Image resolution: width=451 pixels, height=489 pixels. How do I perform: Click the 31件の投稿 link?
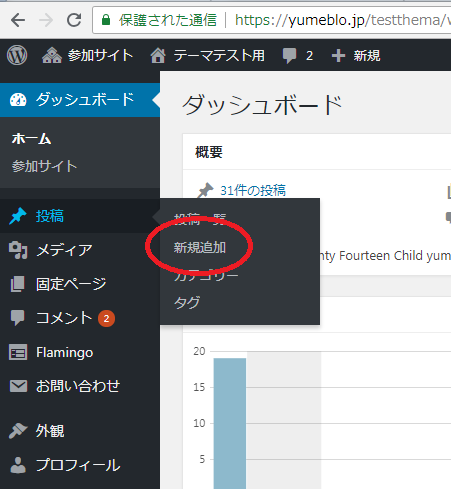pyautogui.click(x=253, y=190)
